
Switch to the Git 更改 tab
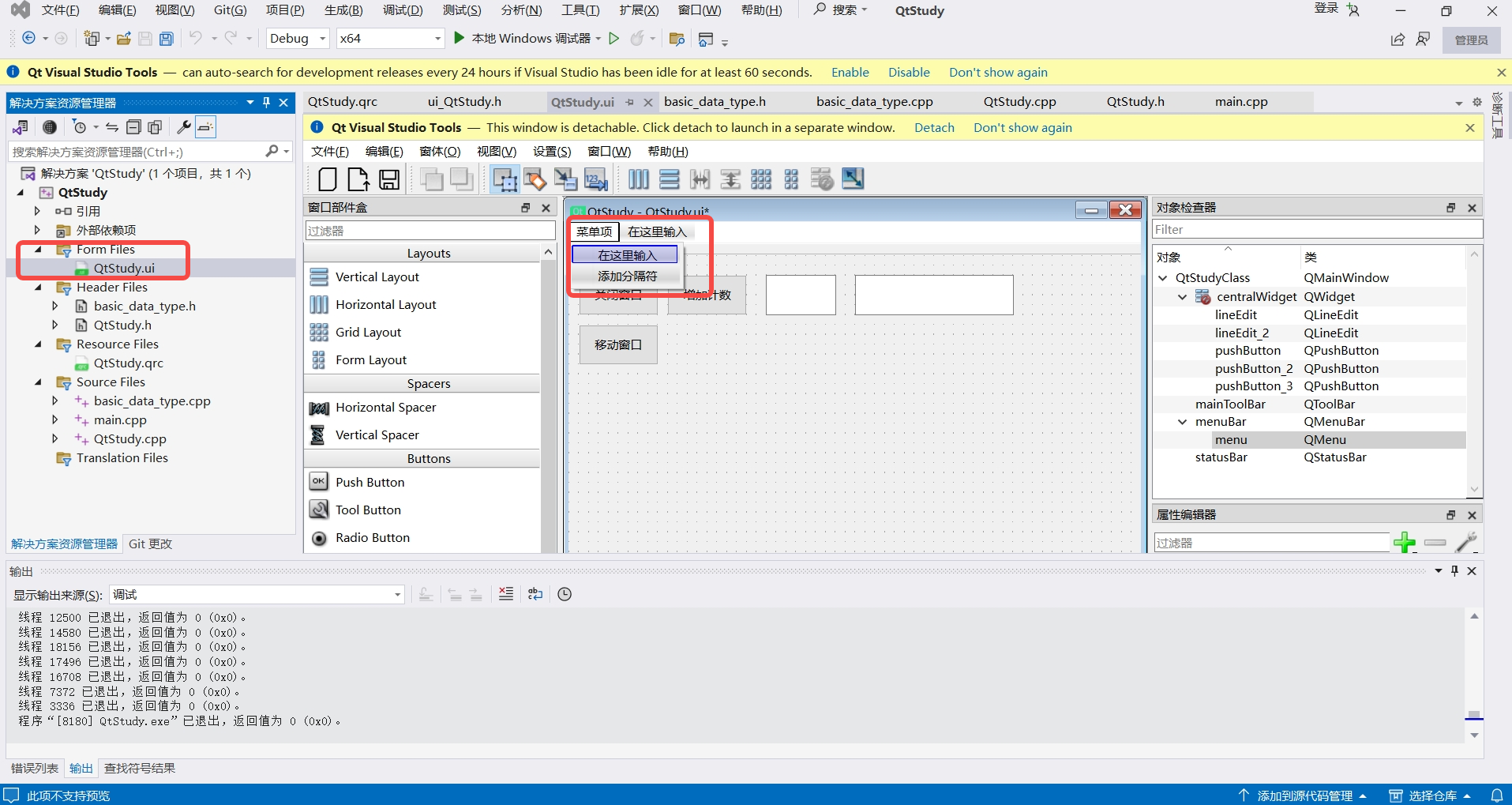[x=150, y=544]
